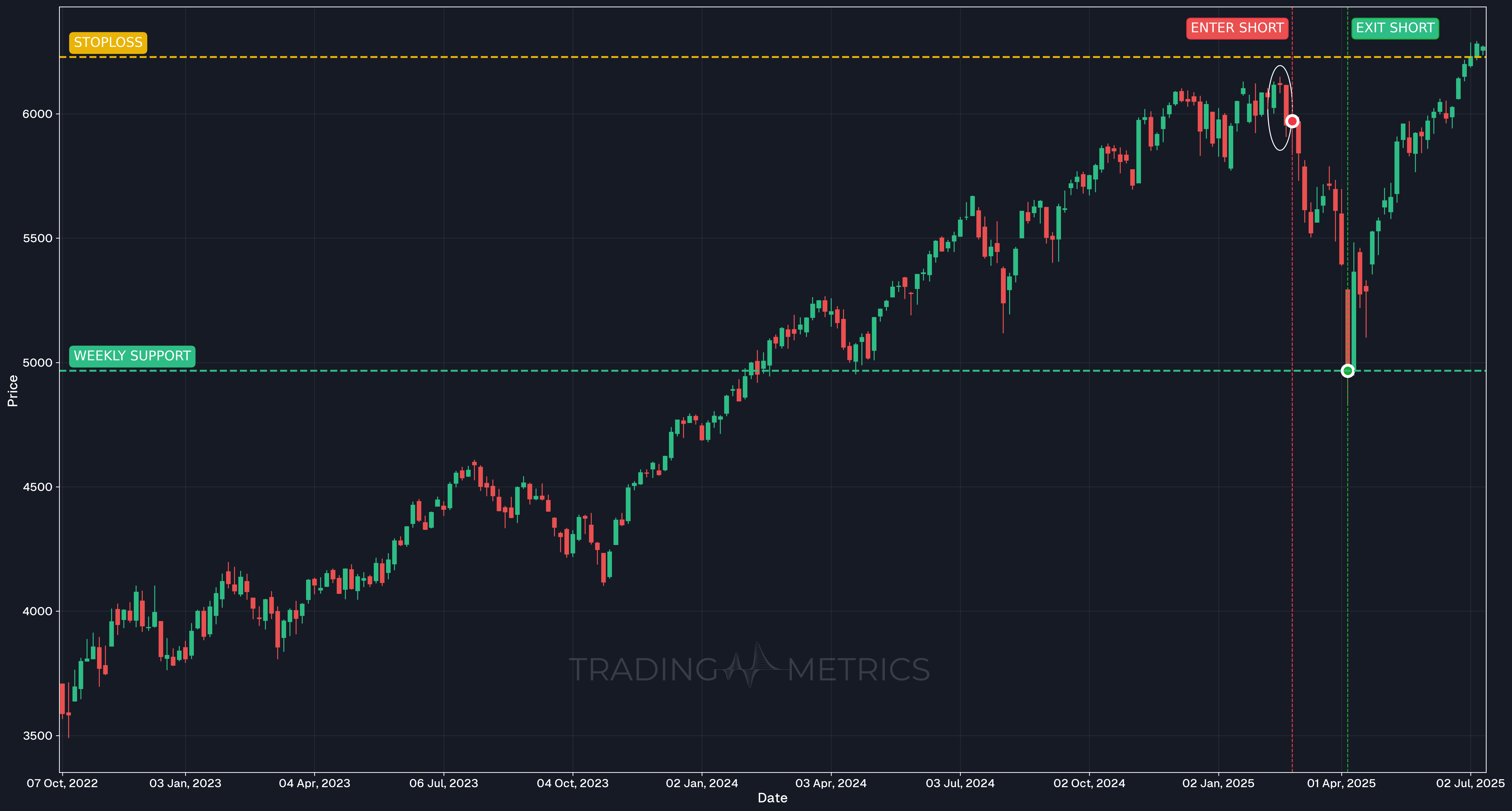Click the 02 Oct, 2024 date label

coord(1089,784)
